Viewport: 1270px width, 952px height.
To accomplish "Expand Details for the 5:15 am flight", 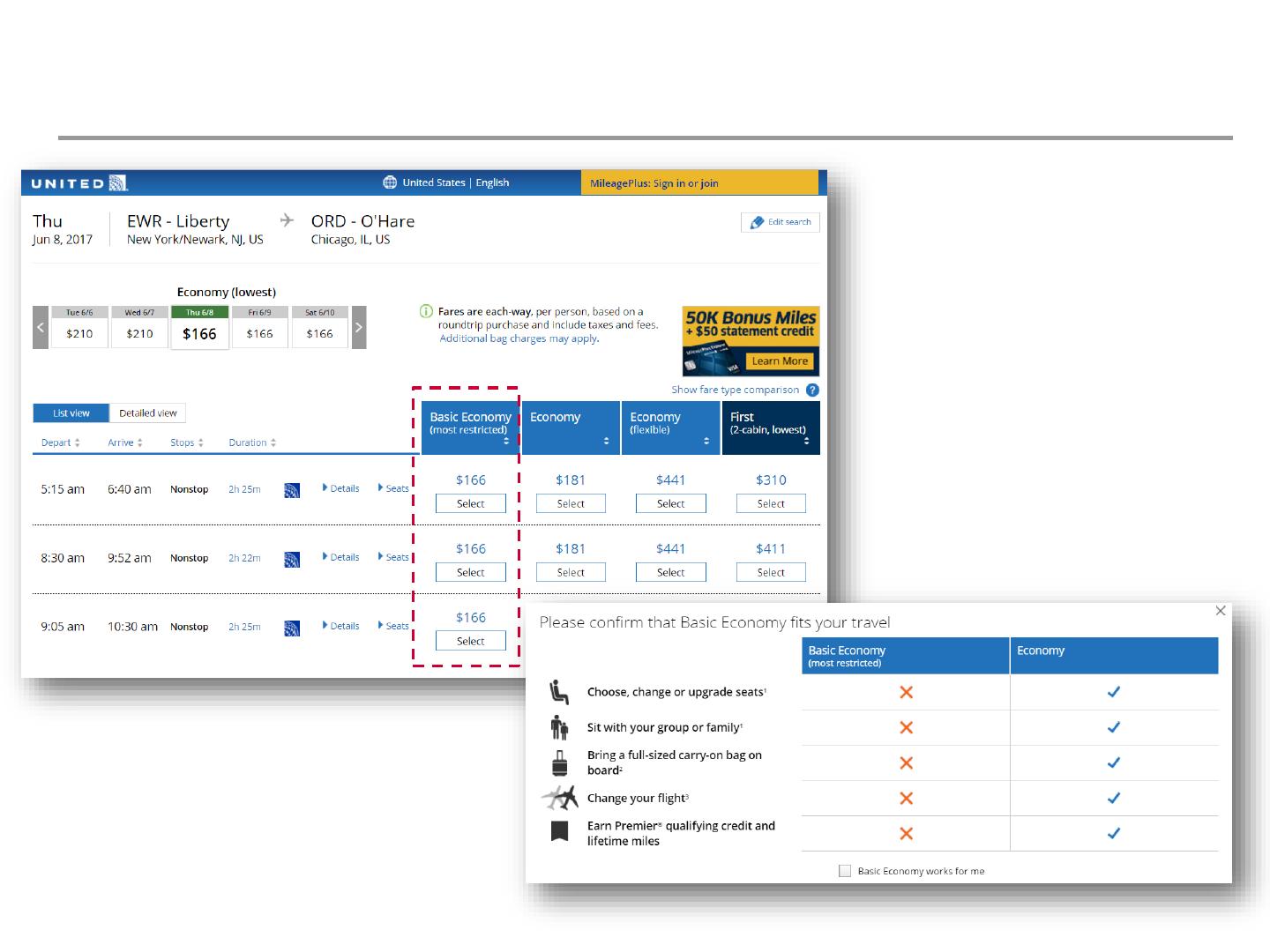I will click(340, 488).
